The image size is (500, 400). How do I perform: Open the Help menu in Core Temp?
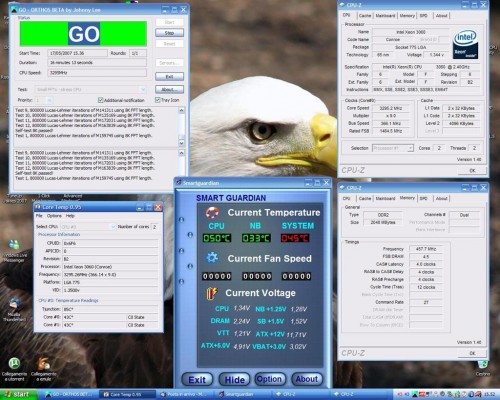(x=70, y=216)
